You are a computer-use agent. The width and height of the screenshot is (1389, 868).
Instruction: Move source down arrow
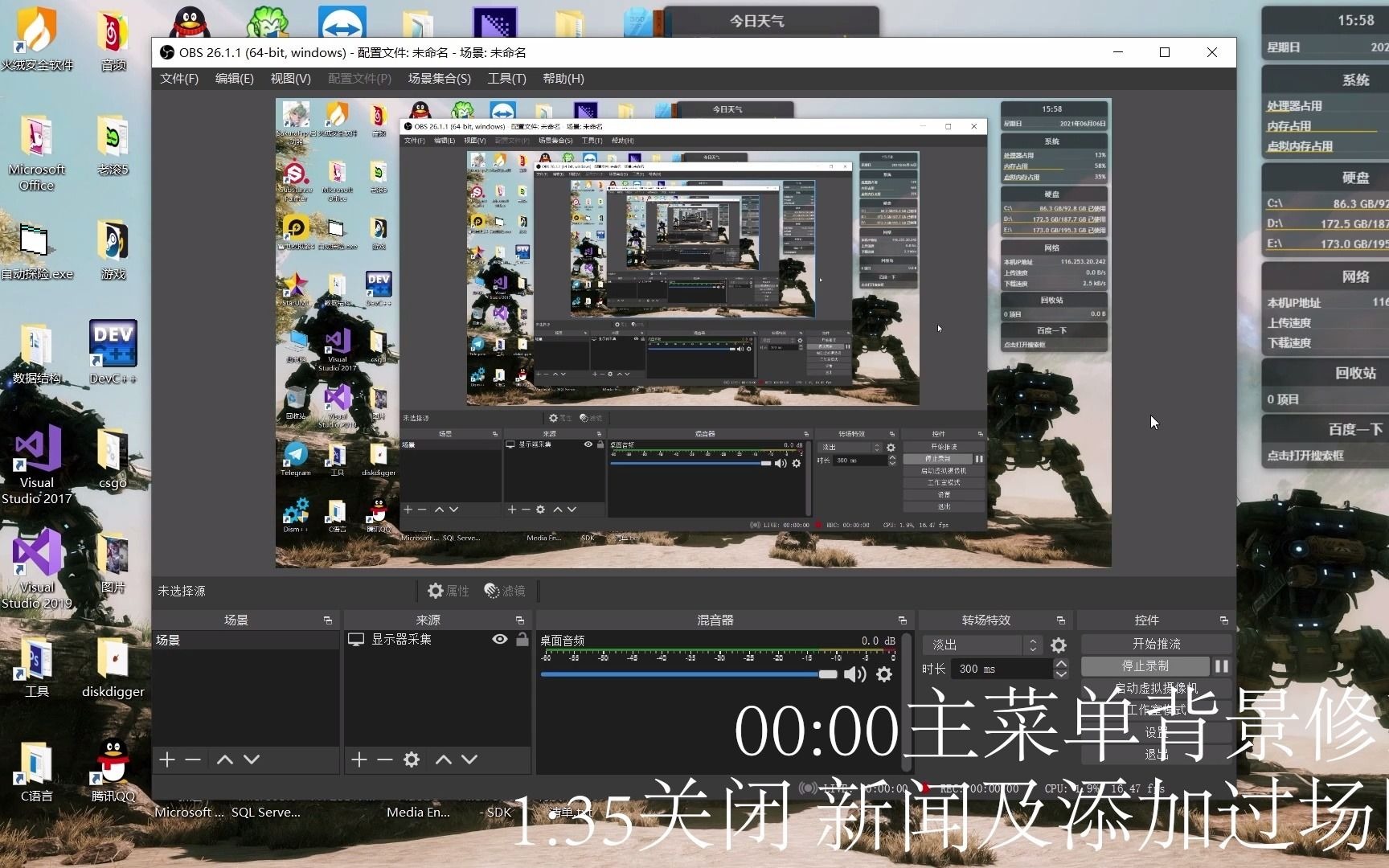[x=470, y=759]
